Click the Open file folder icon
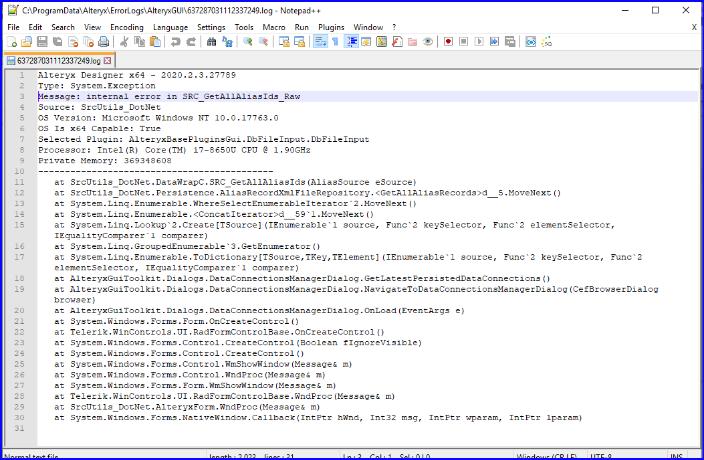The width and height of the screenshot is (704, 460). click(x=27, y=42)
